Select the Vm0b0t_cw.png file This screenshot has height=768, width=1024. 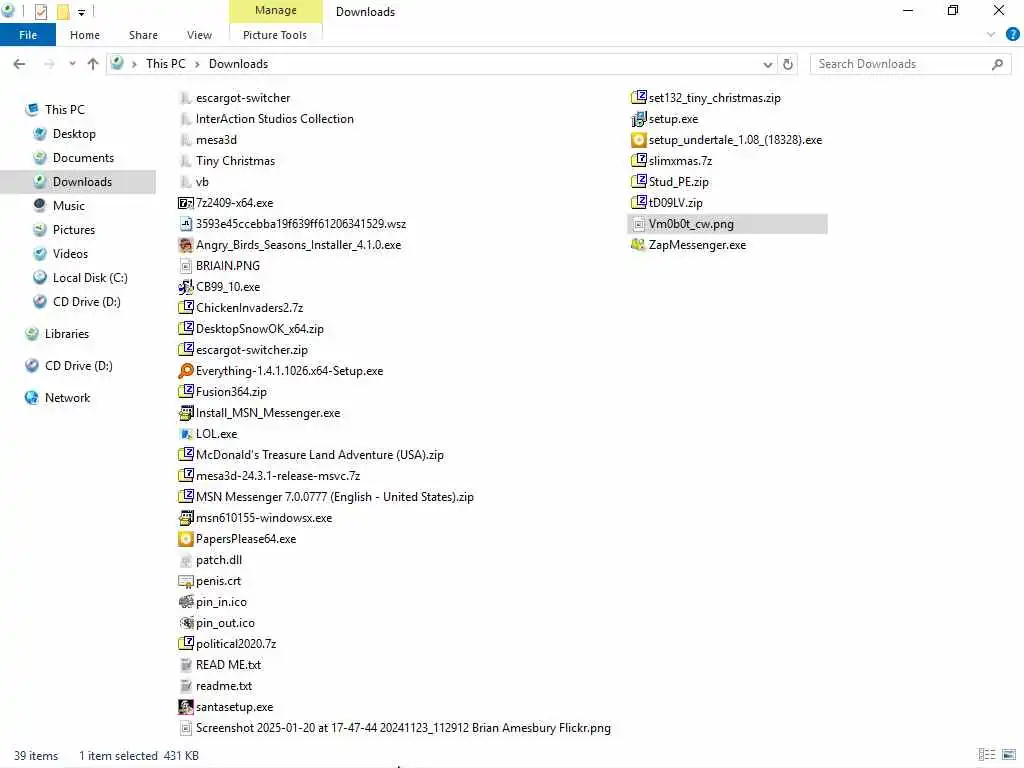pyautogui.click(x=727, y=224)
